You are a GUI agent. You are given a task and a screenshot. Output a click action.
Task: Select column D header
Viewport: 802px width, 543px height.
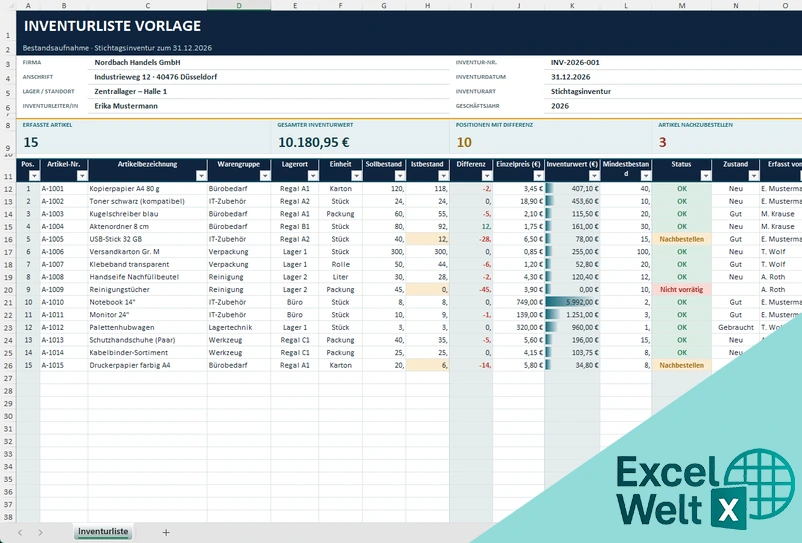(239, 5)
